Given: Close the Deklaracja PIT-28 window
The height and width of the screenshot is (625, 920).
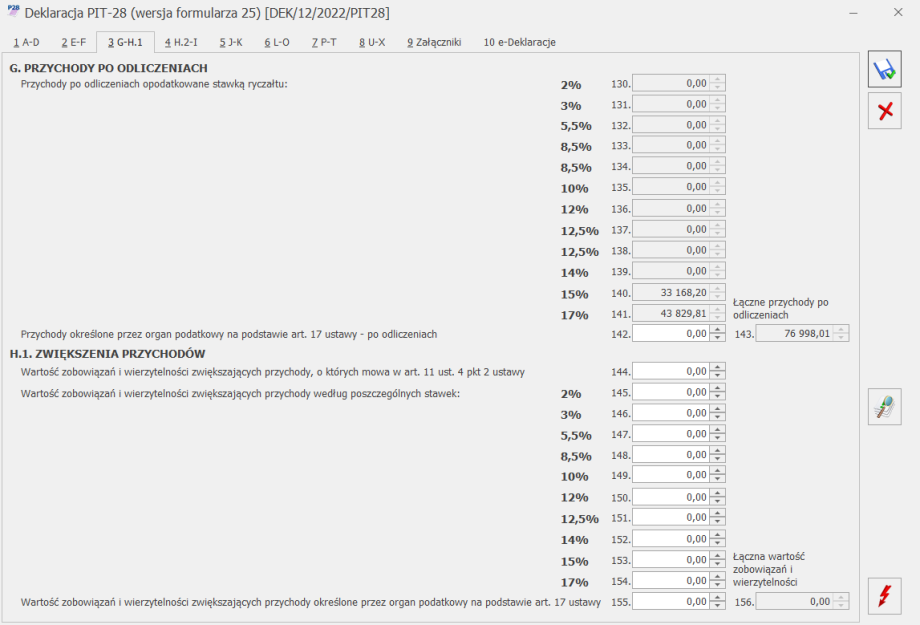Looking at the screenshot, I should 898,12.
